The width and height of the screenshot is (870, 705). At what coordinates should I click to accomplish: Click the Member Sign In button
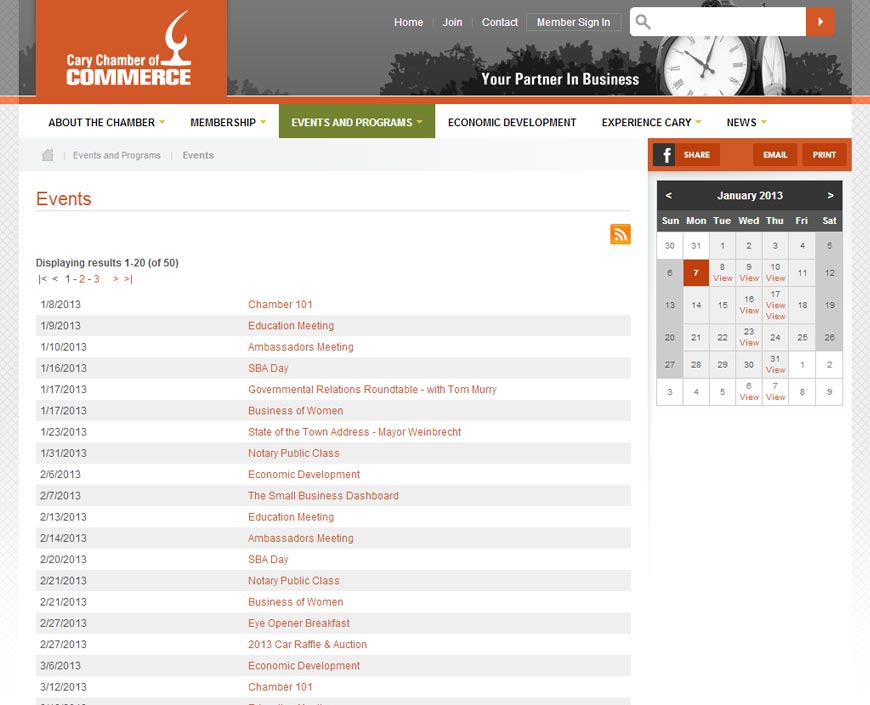coord(573,22)
